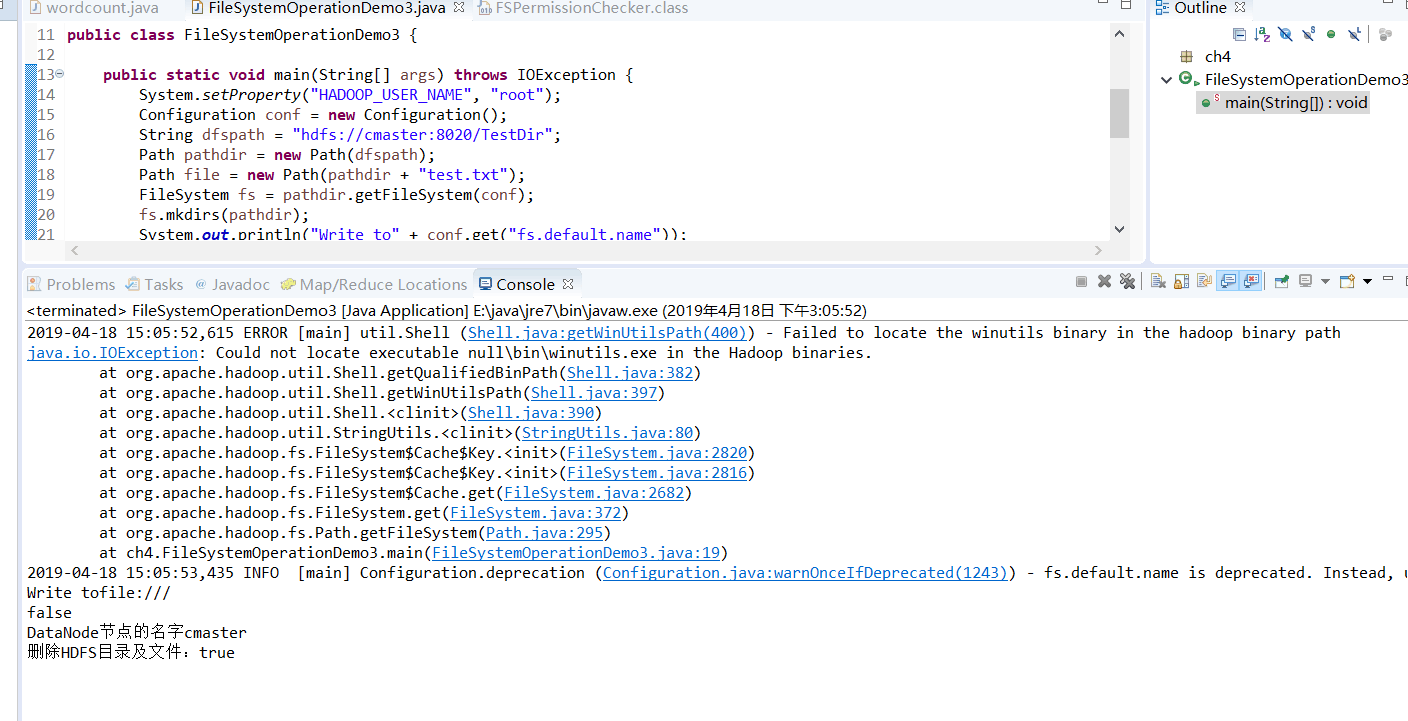The image size is (1408, 721).
Task: Click the Terminate icon in Console toolbar
Action: coord(1081,281)
